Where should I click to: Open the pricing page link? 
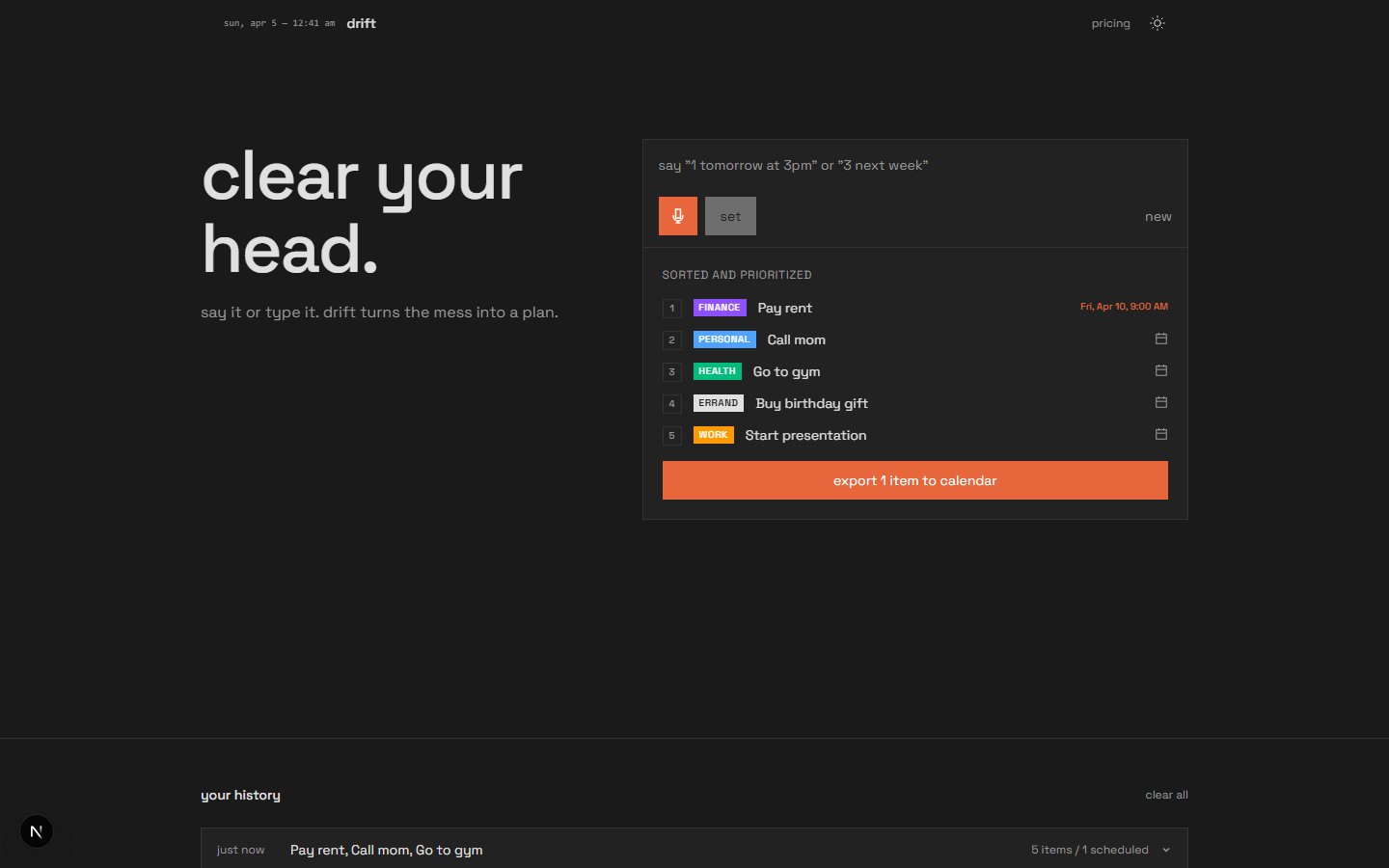tap(1110, 23)
